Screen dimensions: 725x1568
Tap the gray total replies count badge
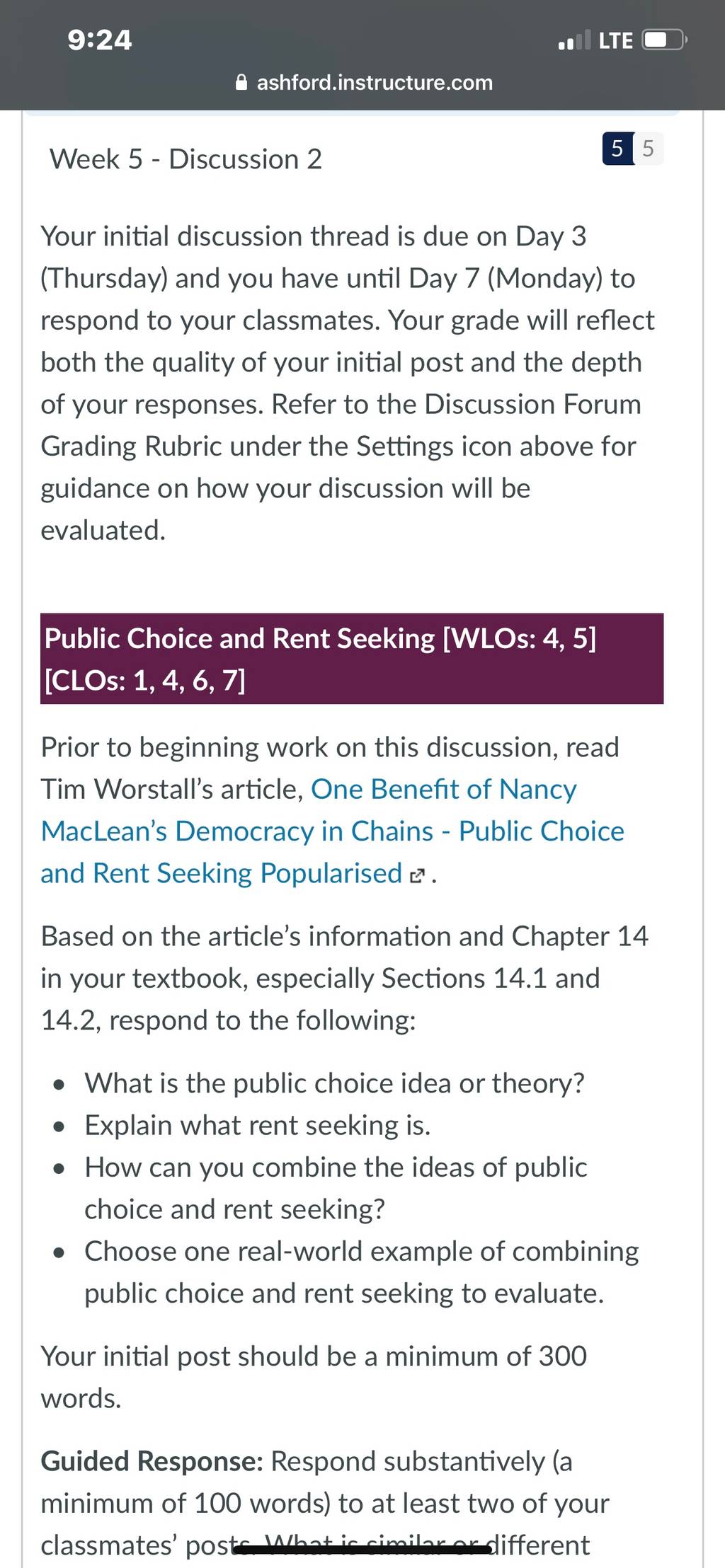click(649, 149)
